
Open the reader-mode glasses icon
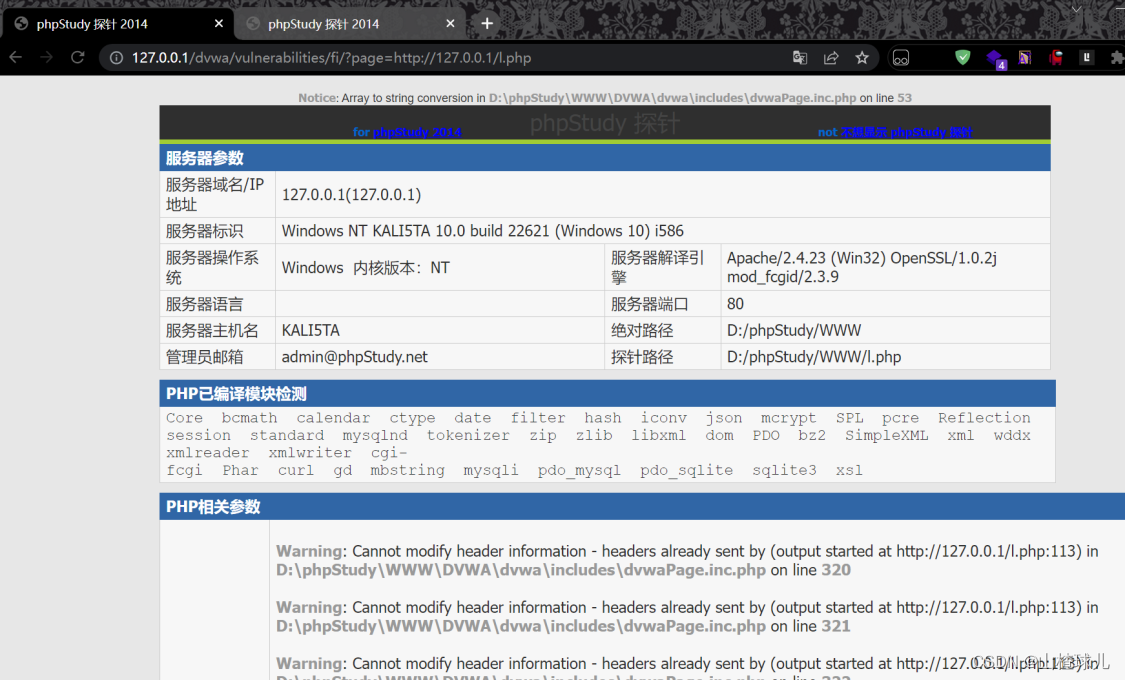pyautogui.click(x=900, y=58)
